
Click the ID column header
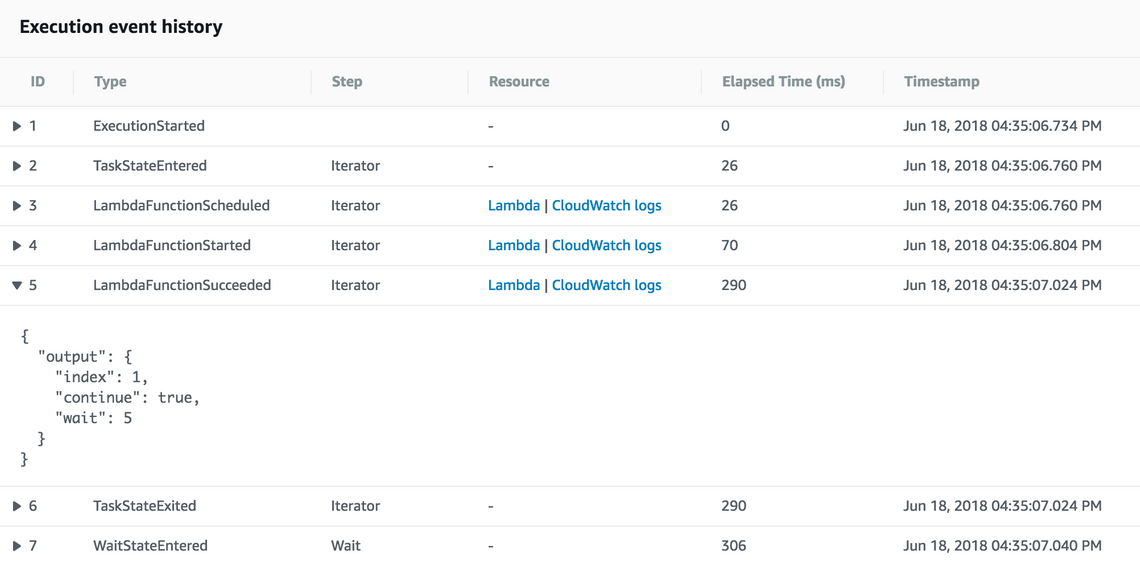[x=38, y=82]
